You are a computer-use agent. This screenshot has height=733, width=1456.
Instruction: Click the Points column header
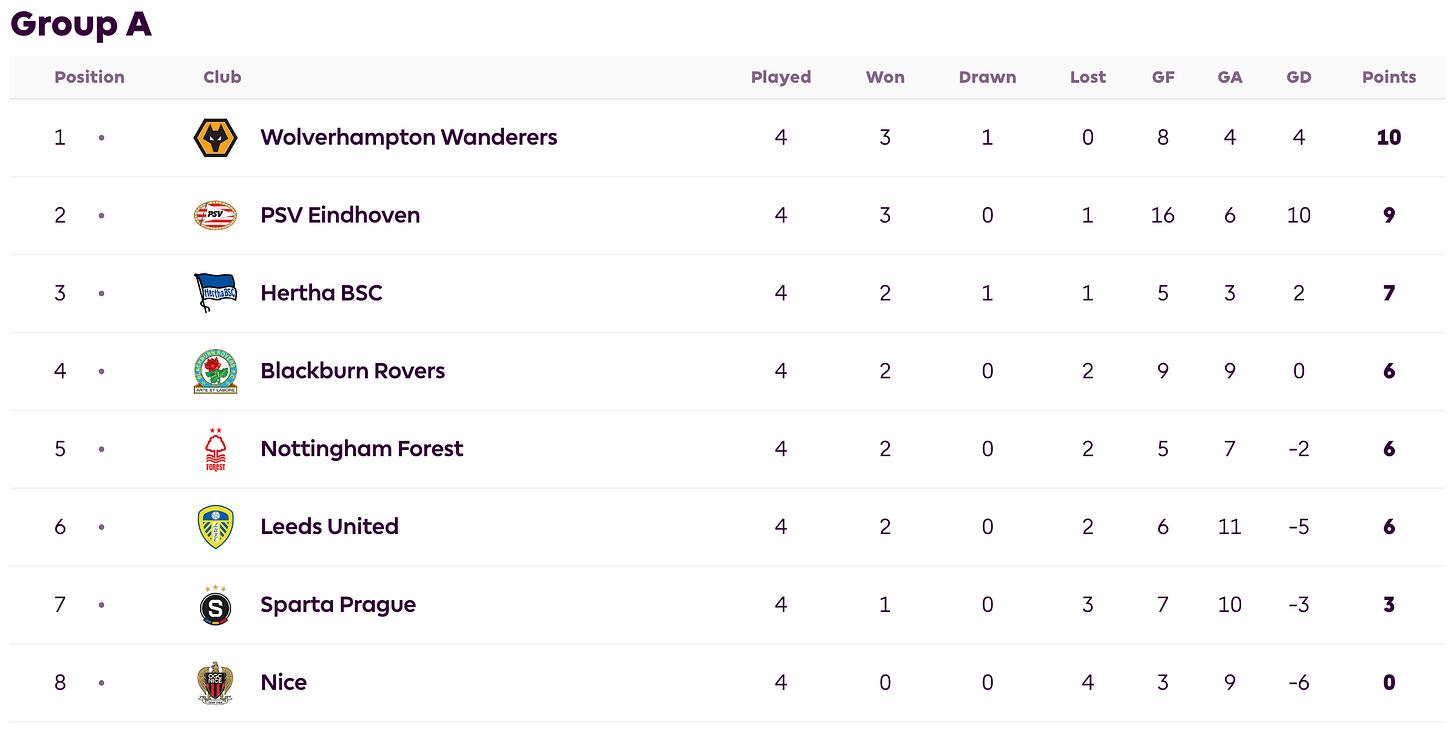[1389, 77]
